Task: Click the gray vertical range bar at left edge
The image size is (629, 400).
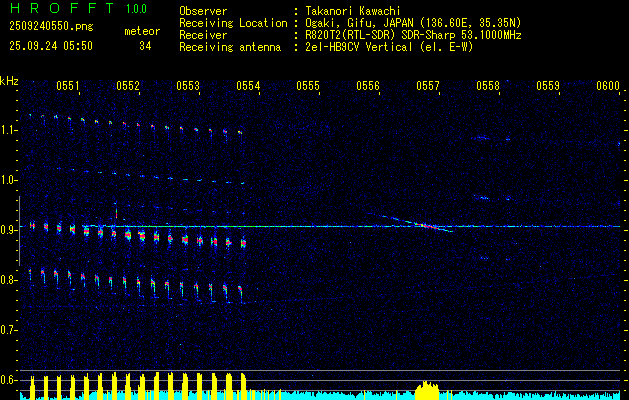Action: pos(19,231)
